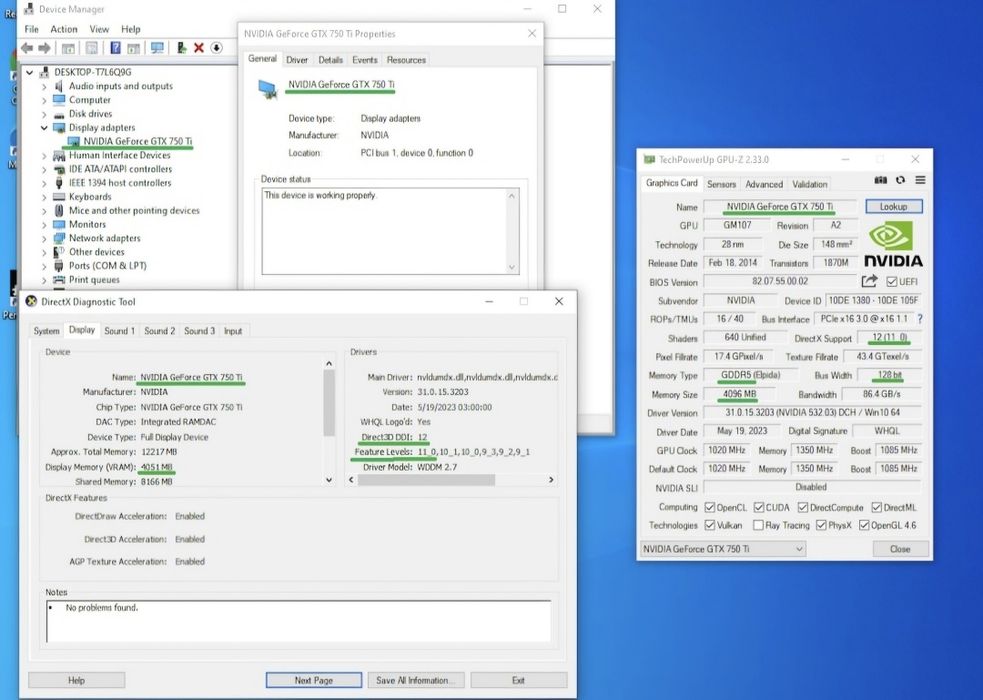
Task: Click scan for hardware changes monitor icon
Action: [157, 47]
